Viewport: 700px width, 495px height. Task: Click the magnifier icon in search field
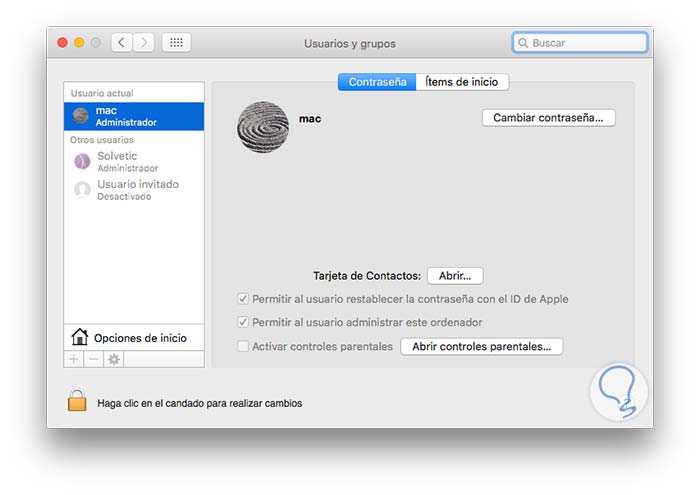pos(523,43)
